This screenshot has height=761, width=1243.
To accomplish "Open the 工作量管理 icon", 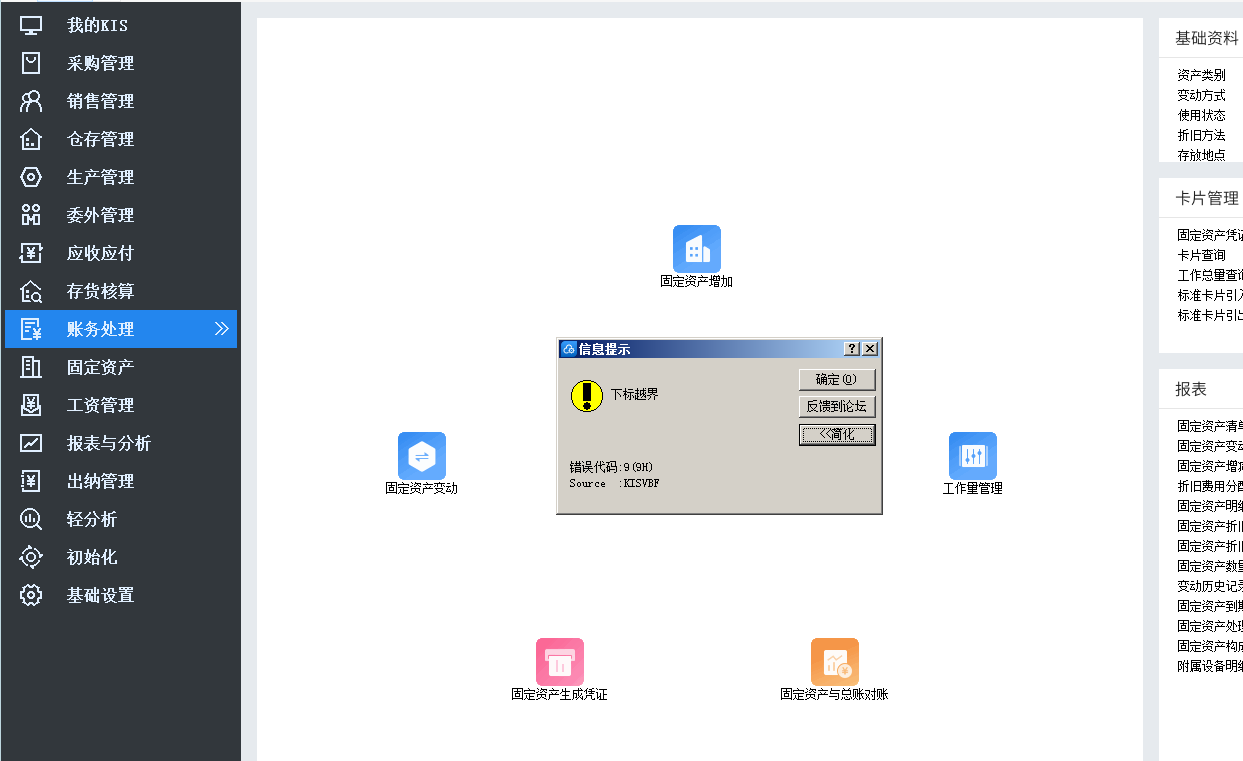I will (972, 457).
